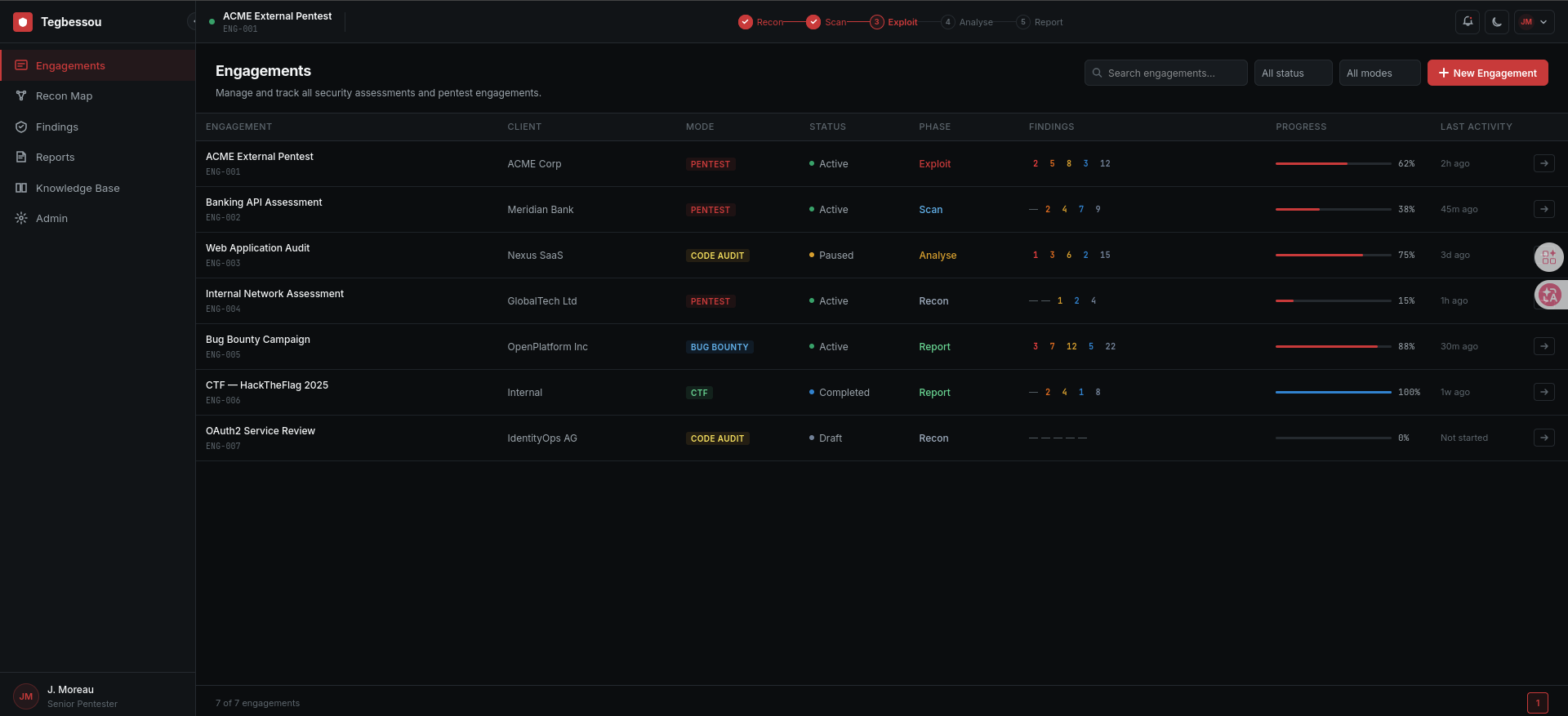Focus the Search engagements field

point(1165,73)
